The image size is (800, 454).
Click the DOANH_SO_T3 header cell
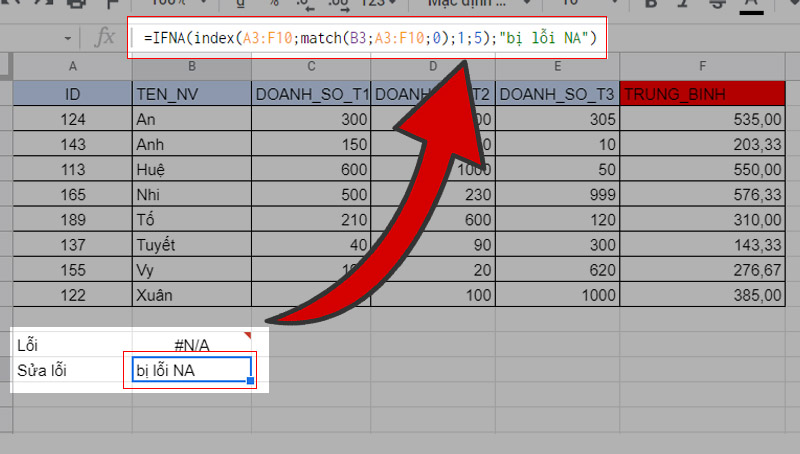pyautogui.click(x=556, y=94)
